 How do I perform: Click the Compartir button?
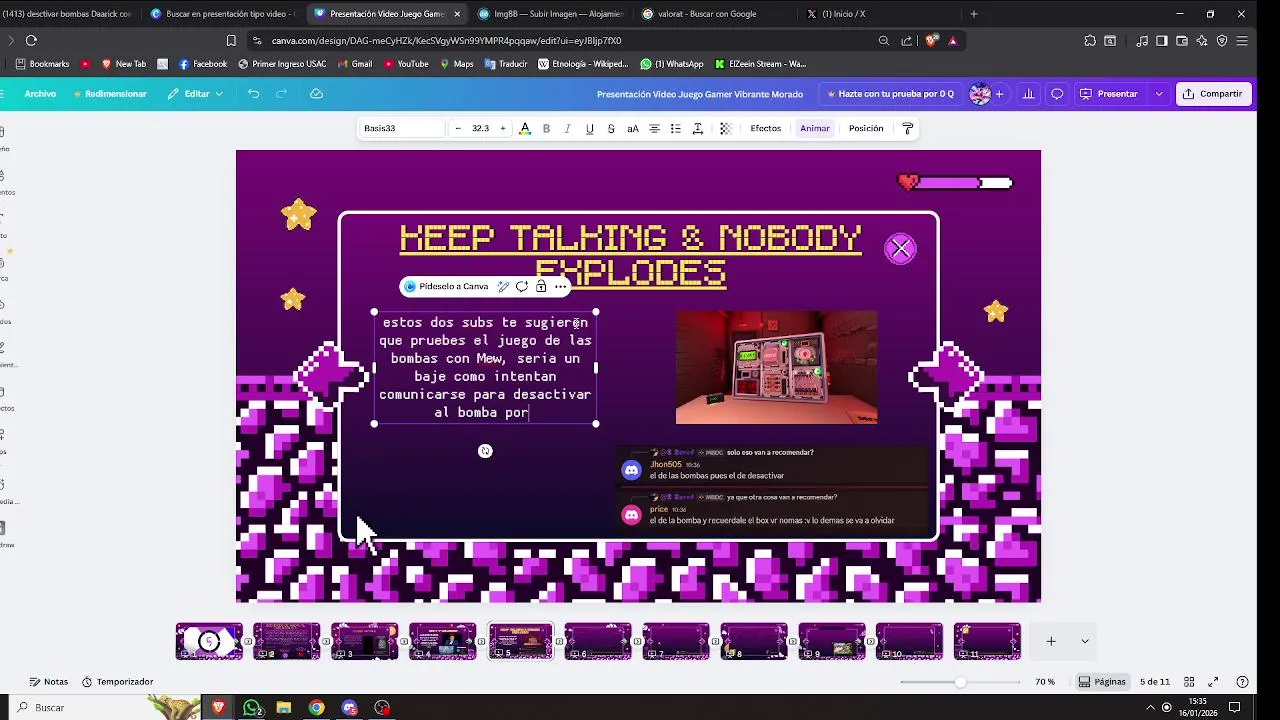point(1212,94)
